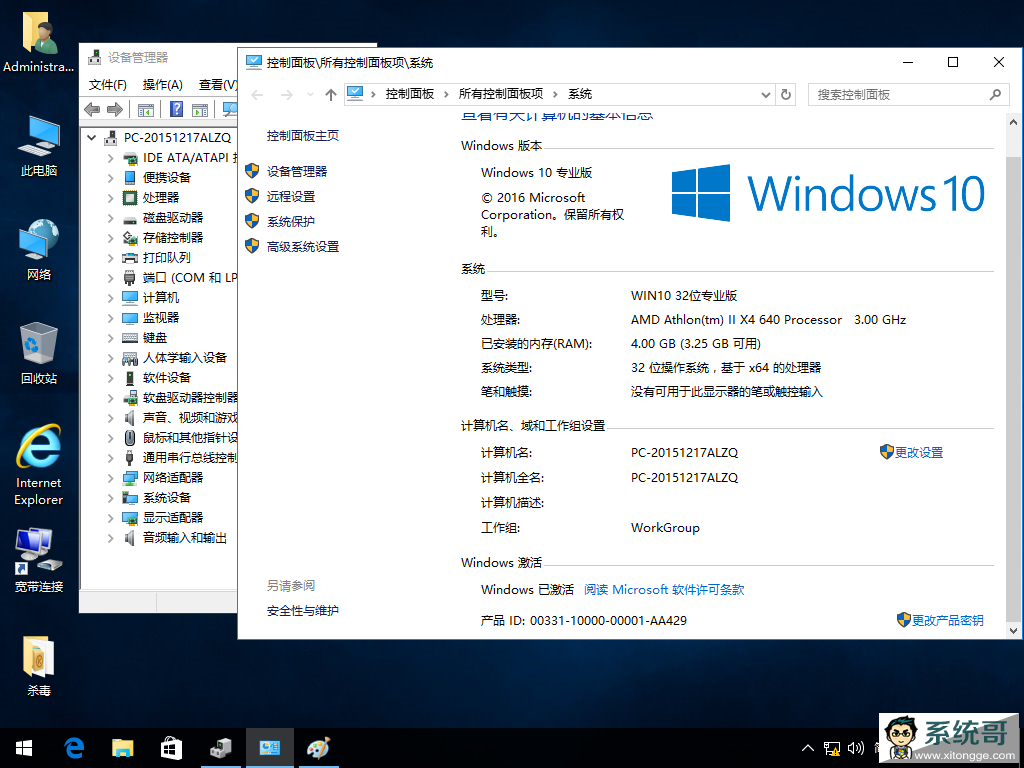
Task: Click the scroll down arrow in System window
Action: 1014,631
